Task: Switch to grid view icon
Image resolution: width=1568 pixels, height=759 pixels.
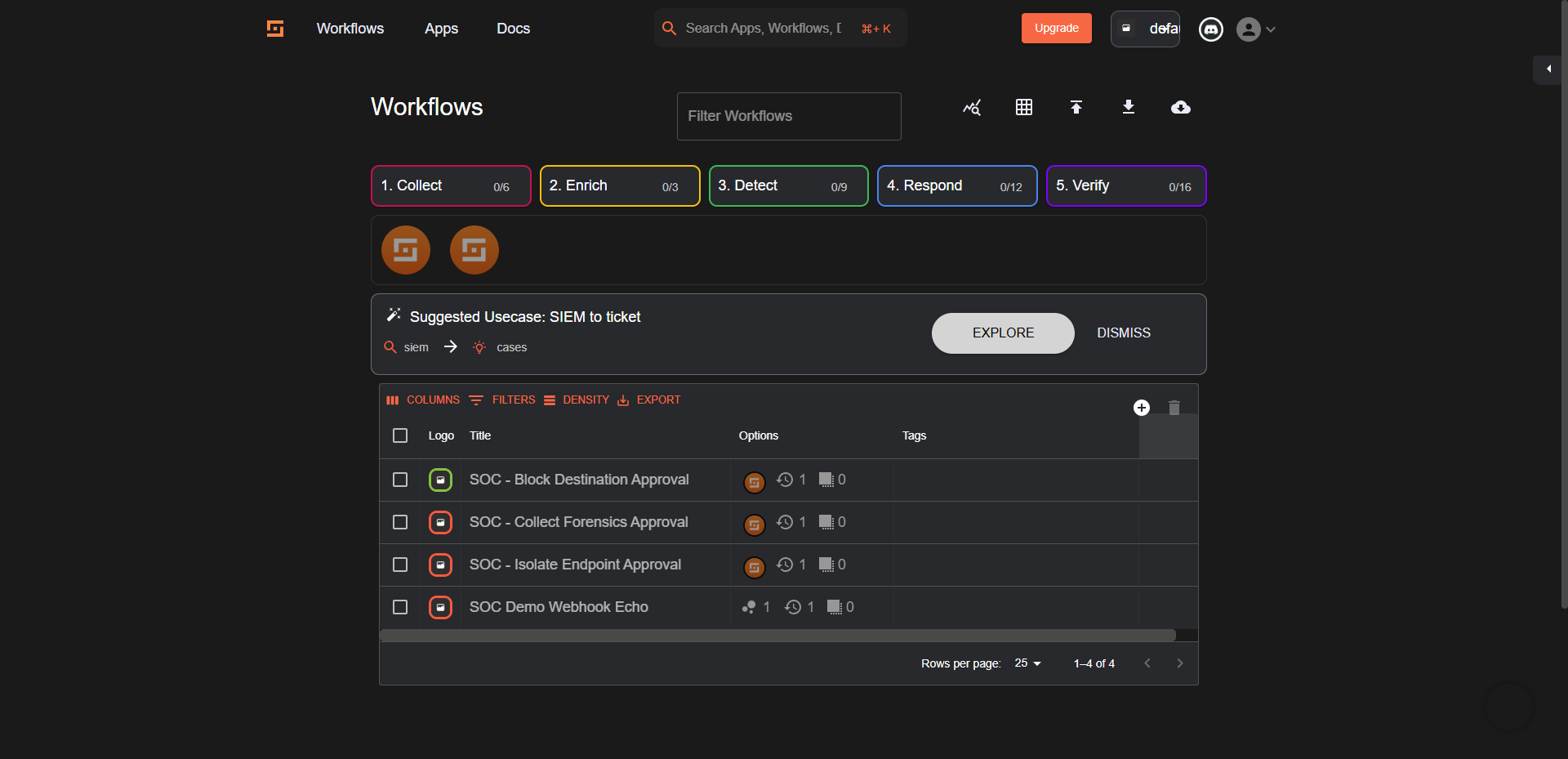Action: pos(1024,107)
